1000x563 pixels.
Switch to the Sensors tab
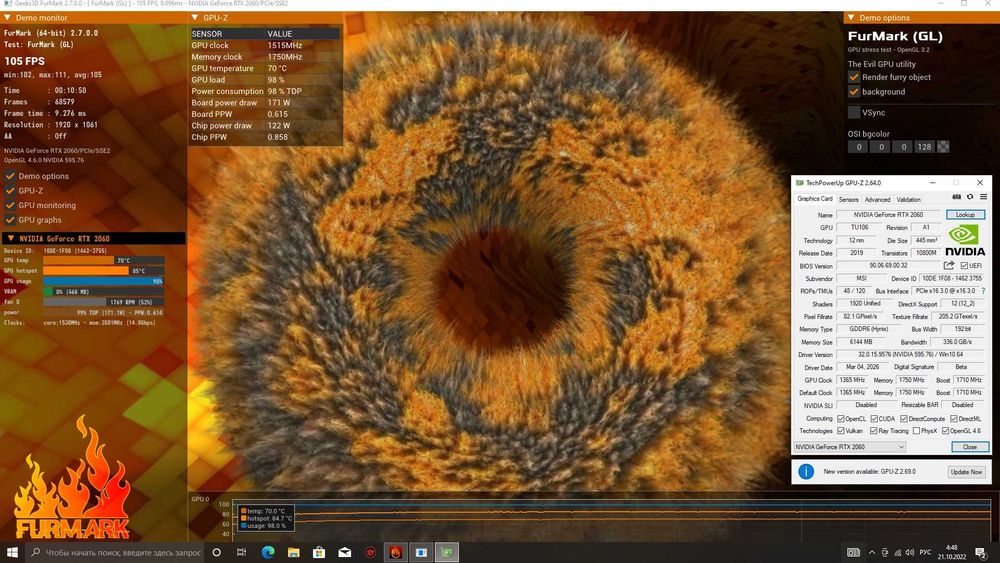(848, 200)
